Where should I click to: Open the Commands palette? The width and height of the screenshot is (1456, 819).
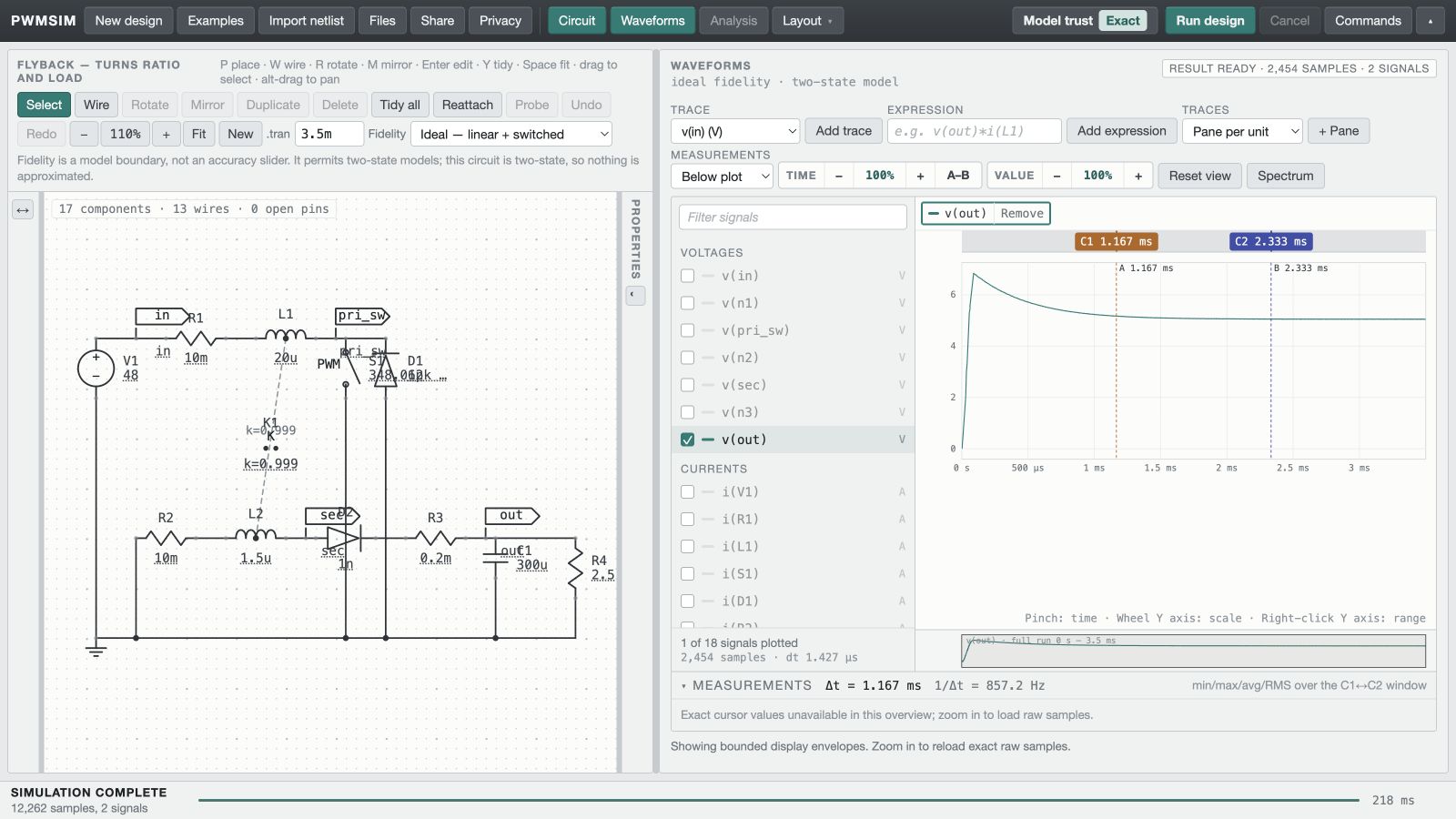coord(1368,21)
